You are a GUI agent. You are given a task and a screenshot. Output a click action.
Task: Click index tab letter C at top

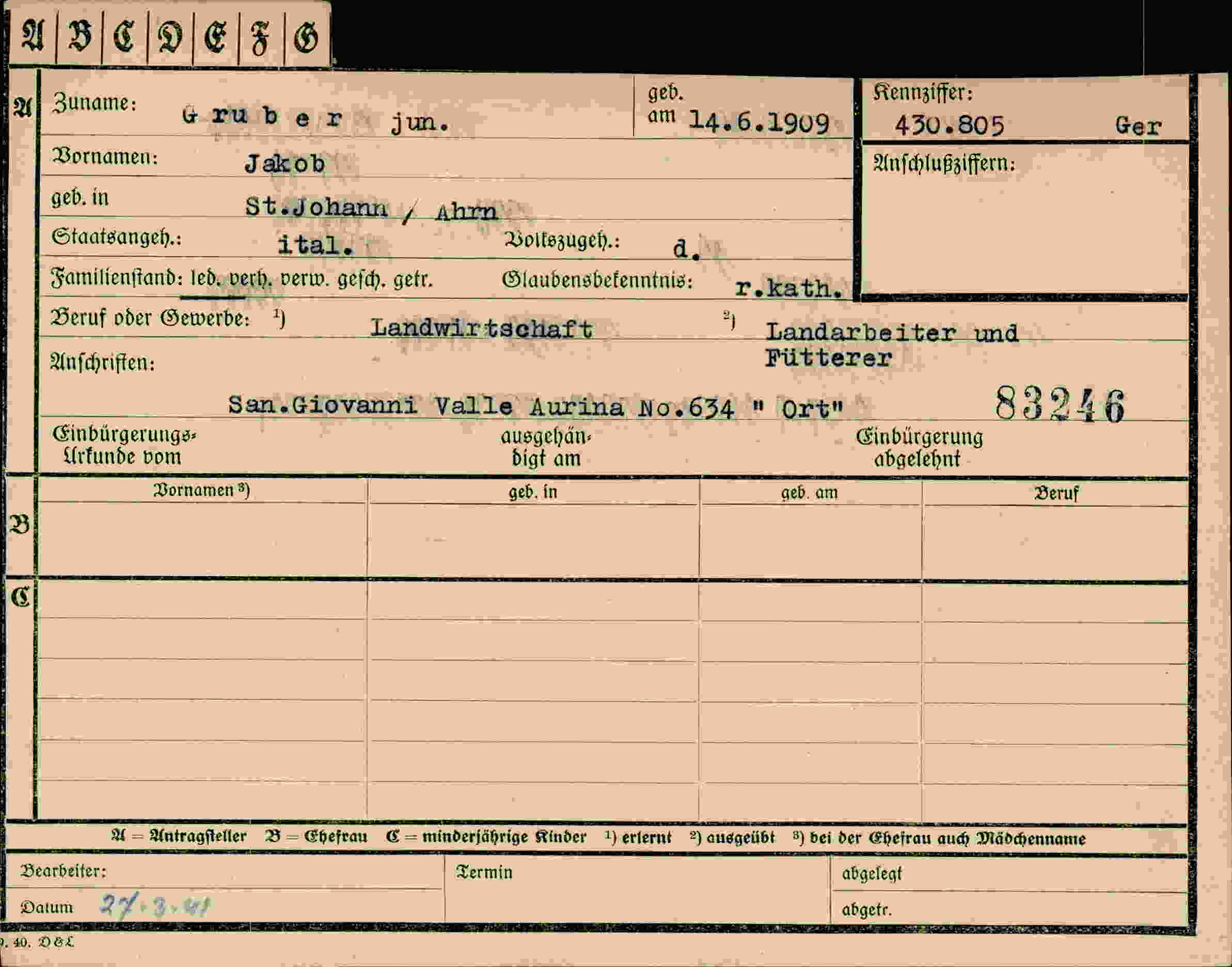tap(124, 37)
